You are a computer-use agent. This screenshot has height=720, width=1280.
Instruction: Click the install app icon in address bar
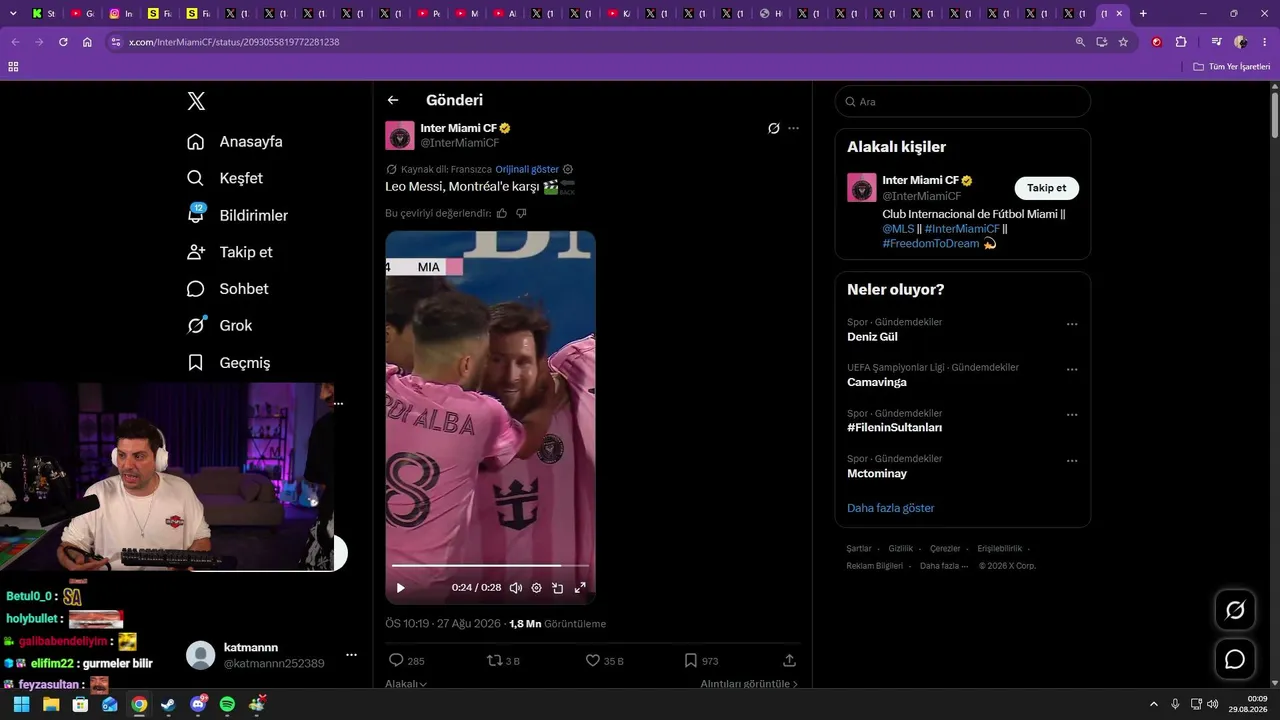1102,42
